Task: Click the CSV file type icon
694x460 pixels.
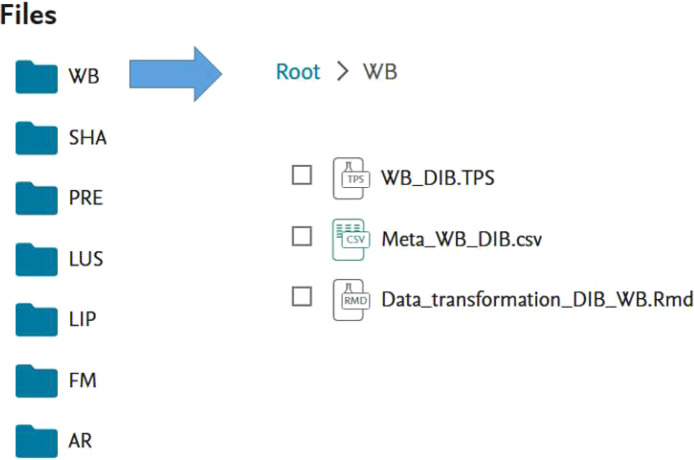Action: [351, 240]
